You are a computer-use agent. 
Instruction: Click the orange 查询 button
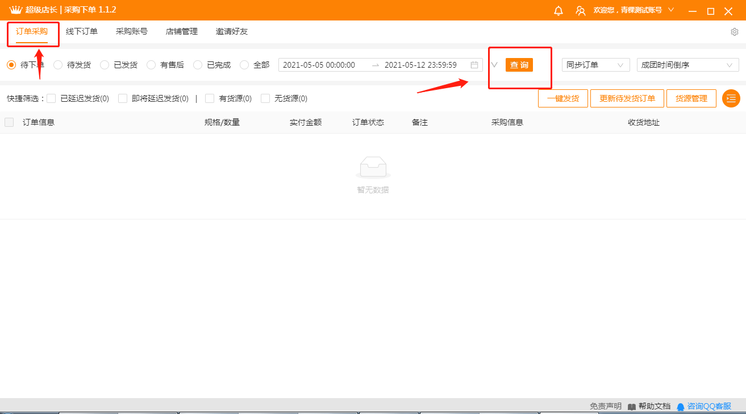[x=519, y=65]
